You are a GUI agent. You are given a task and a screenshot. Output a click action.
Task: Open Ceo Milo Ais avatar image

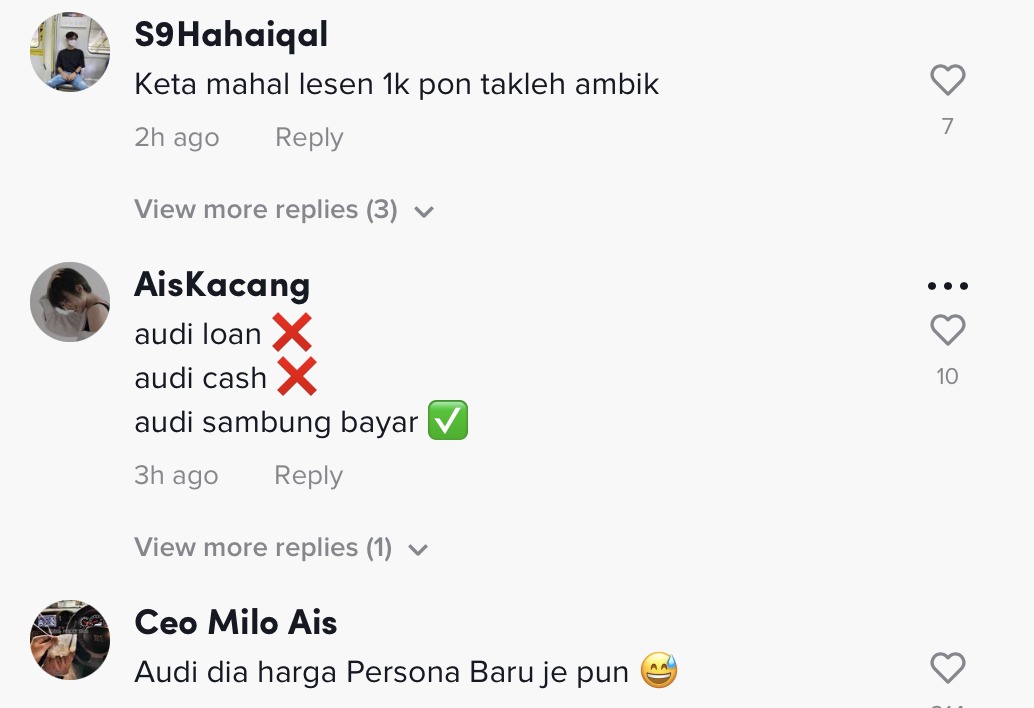(70, 639)
